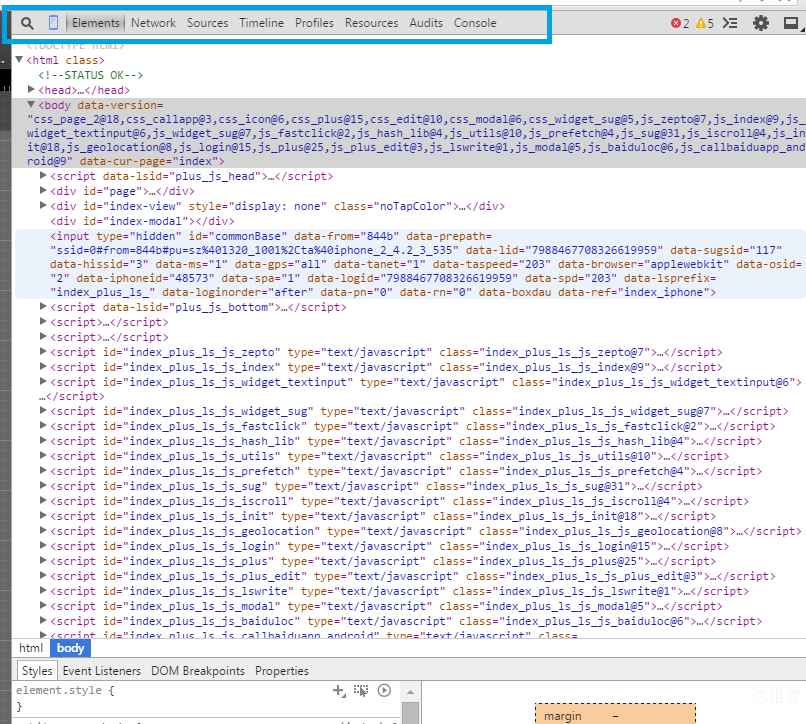Switch to the Resources tab
The height and width of the screenshot is (724, 806).
[371, 23]
